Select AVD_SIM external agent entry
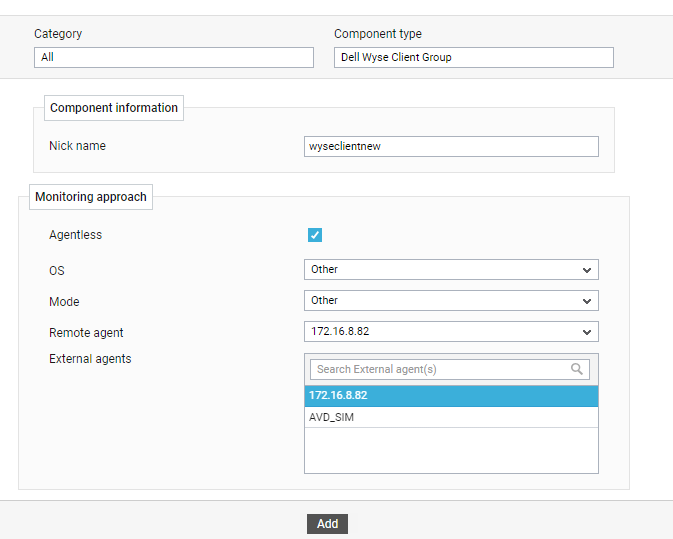 point(451,417)
